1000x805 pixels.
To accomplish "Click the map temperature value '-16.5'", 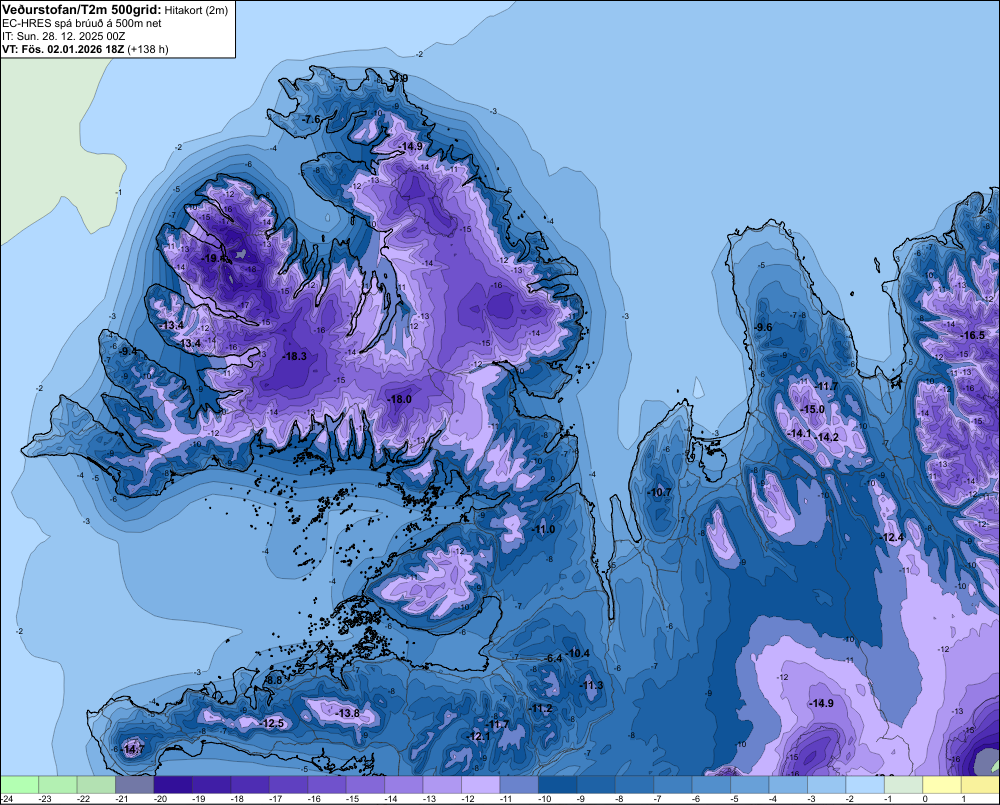I will point(973,336).
